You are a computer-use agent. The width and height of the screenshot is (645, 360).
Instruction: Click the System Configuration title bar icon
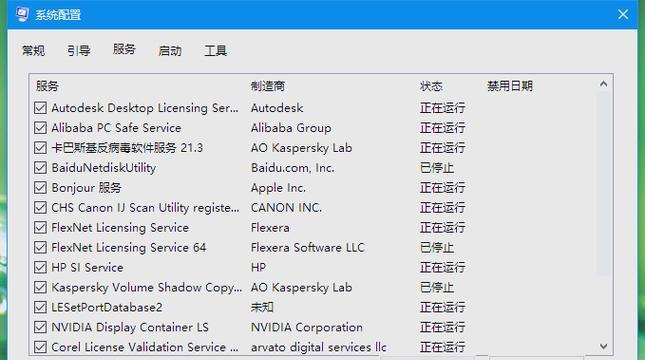pyautogui.click(x=22, y=14)
